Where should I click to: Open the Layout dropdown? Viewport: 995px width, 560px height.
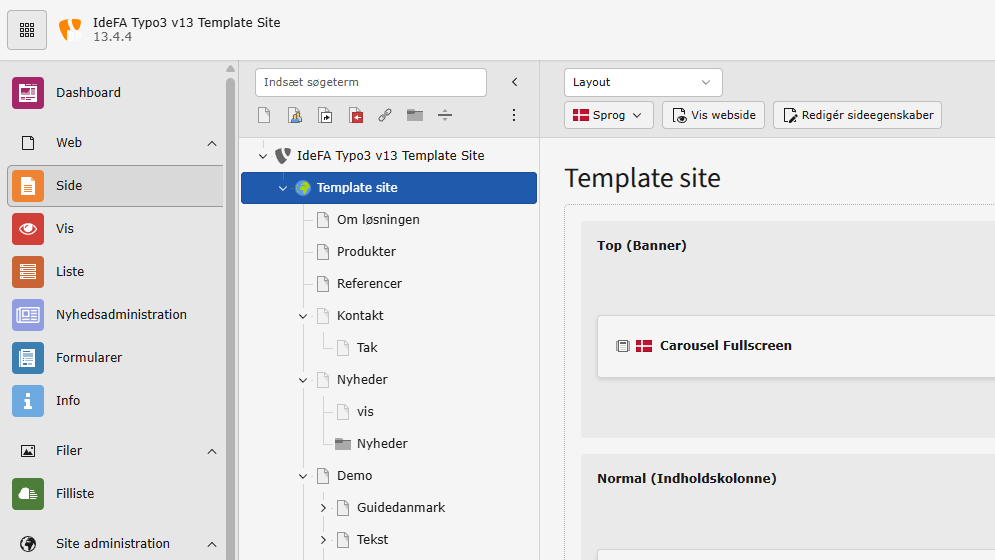643,82
